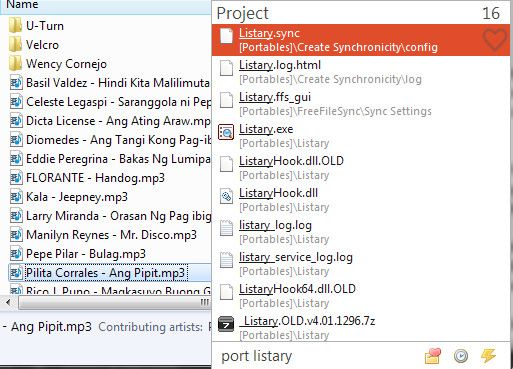Click the mp3 icon for Pilita Corrales
Screen dimensions: 513x369
16,273
